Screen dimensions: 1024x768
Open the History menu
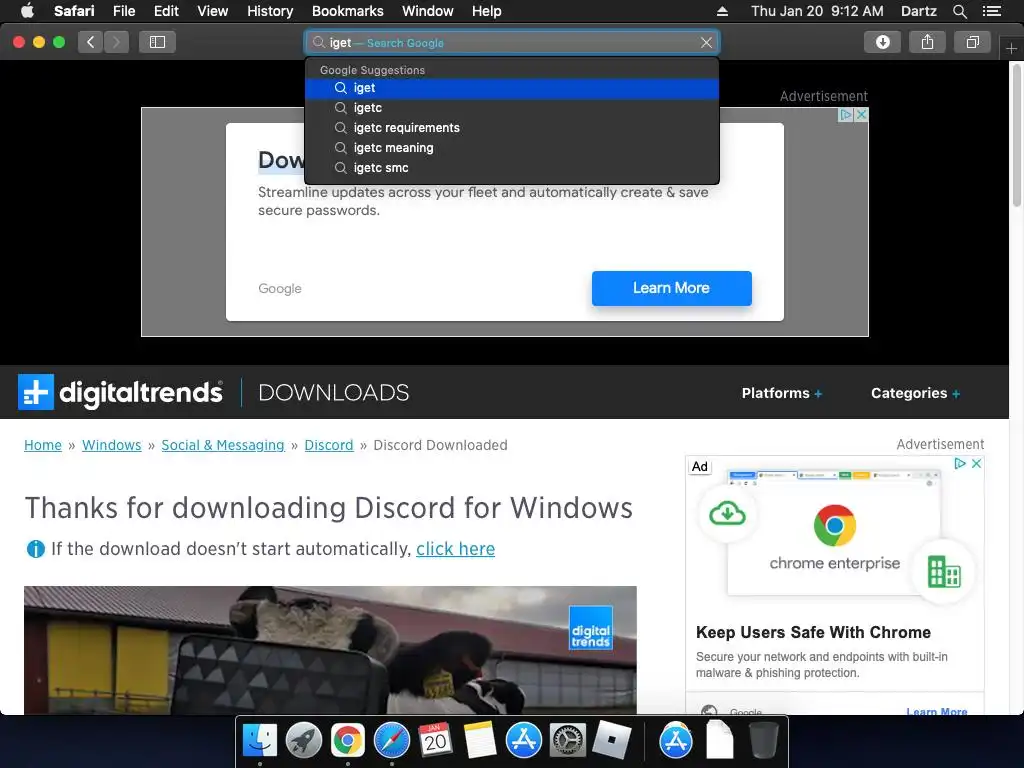tap(270, 11)
